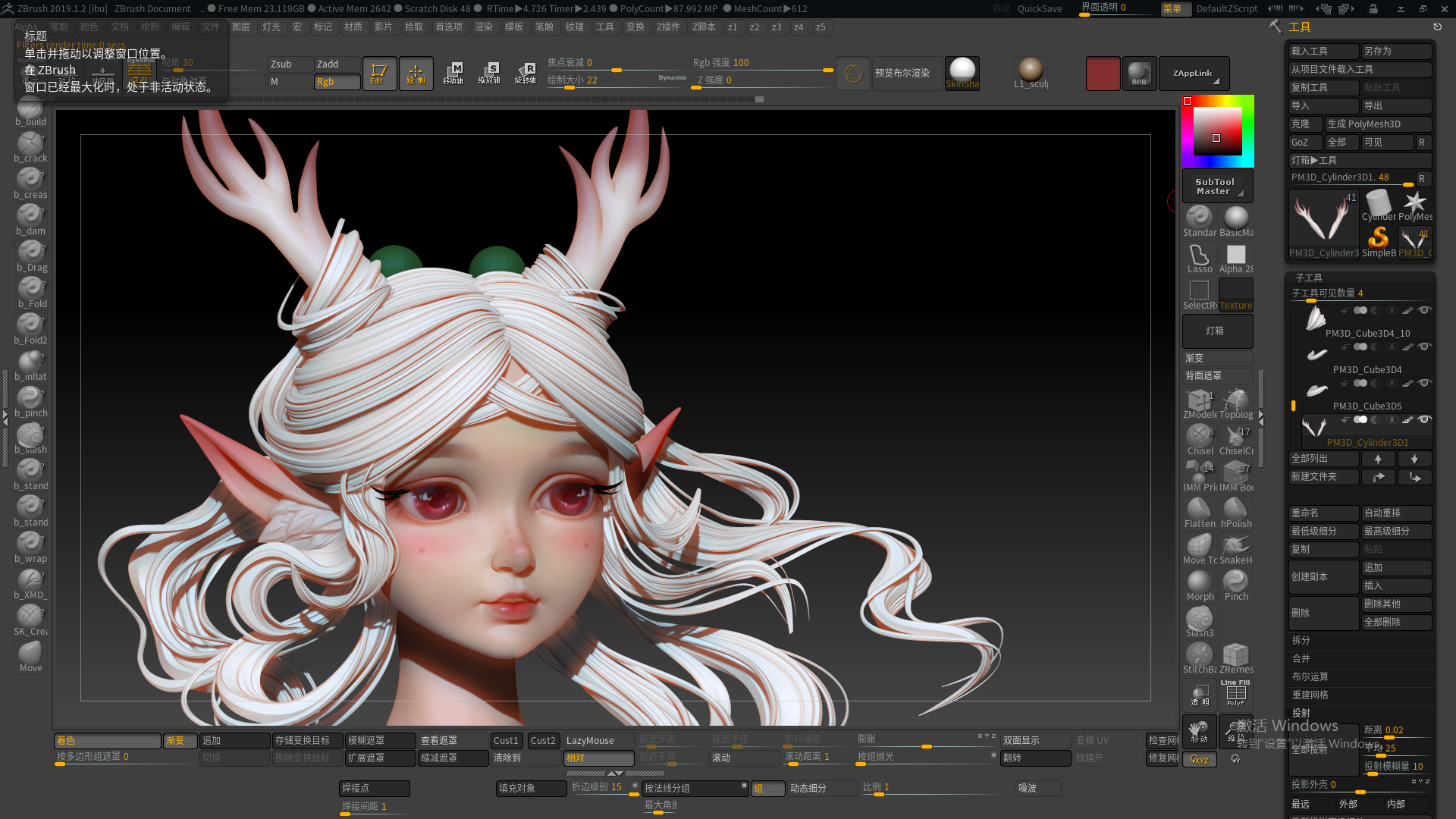Open the 灯光 (Light) menu

pos(271,27)
